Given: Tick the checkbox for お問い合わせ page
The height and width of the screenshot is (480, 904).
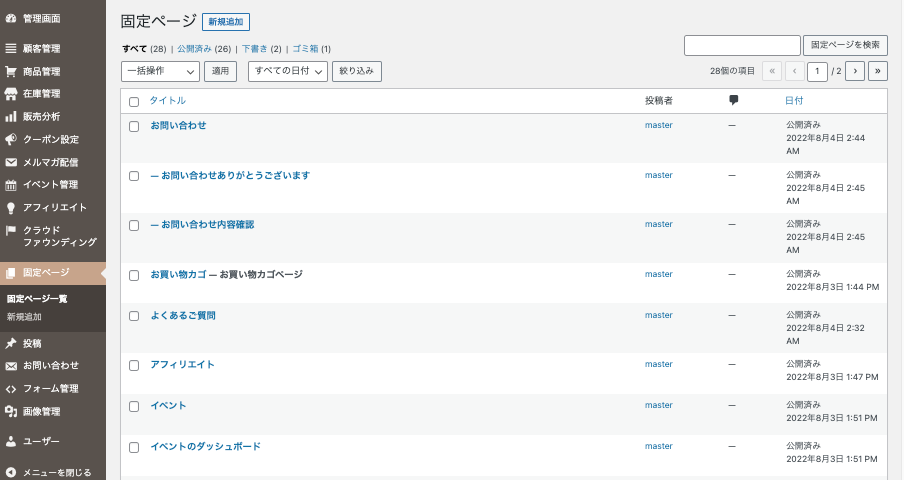Looking at the screenshot, I should click(x=134, y=126).
